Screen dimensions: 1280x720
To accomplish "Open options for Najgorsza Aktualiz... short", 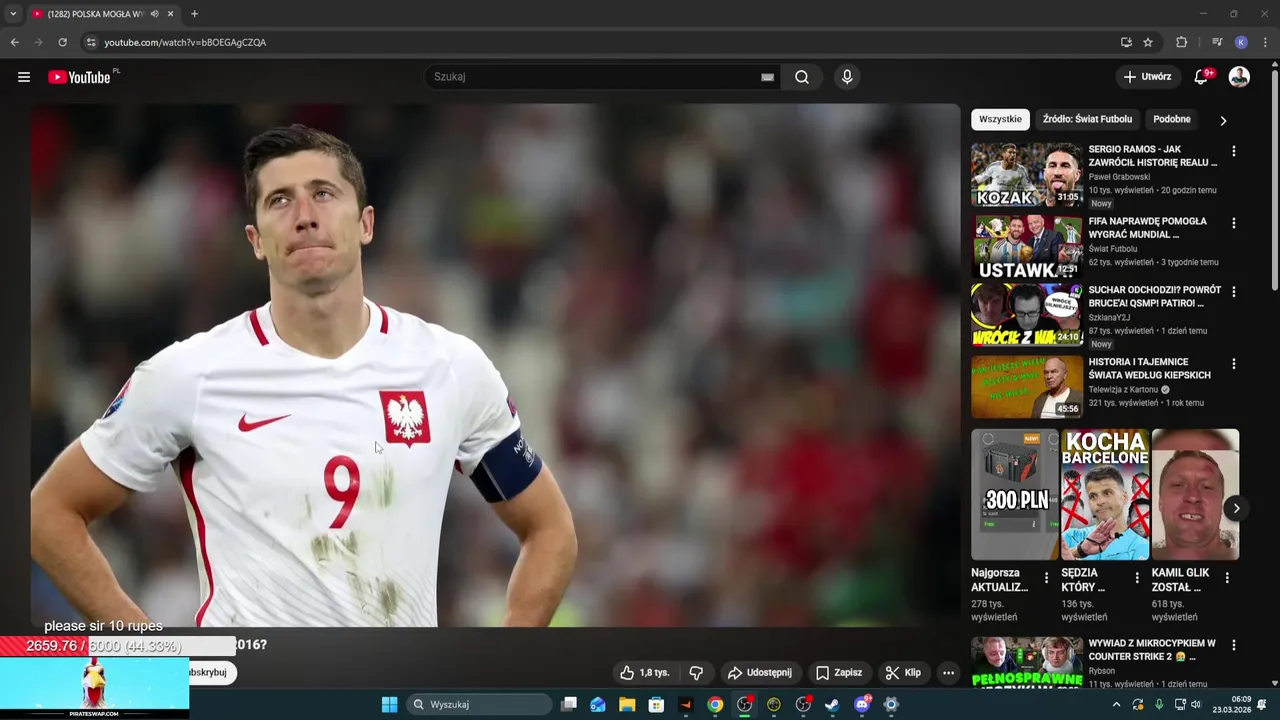I will 1046,578.
